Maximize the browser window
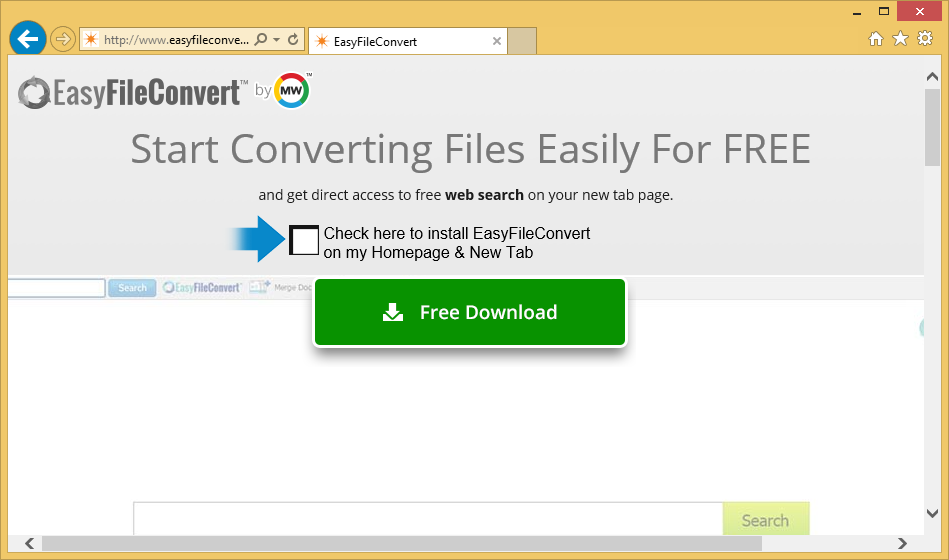949x560 pixels. 884,12
